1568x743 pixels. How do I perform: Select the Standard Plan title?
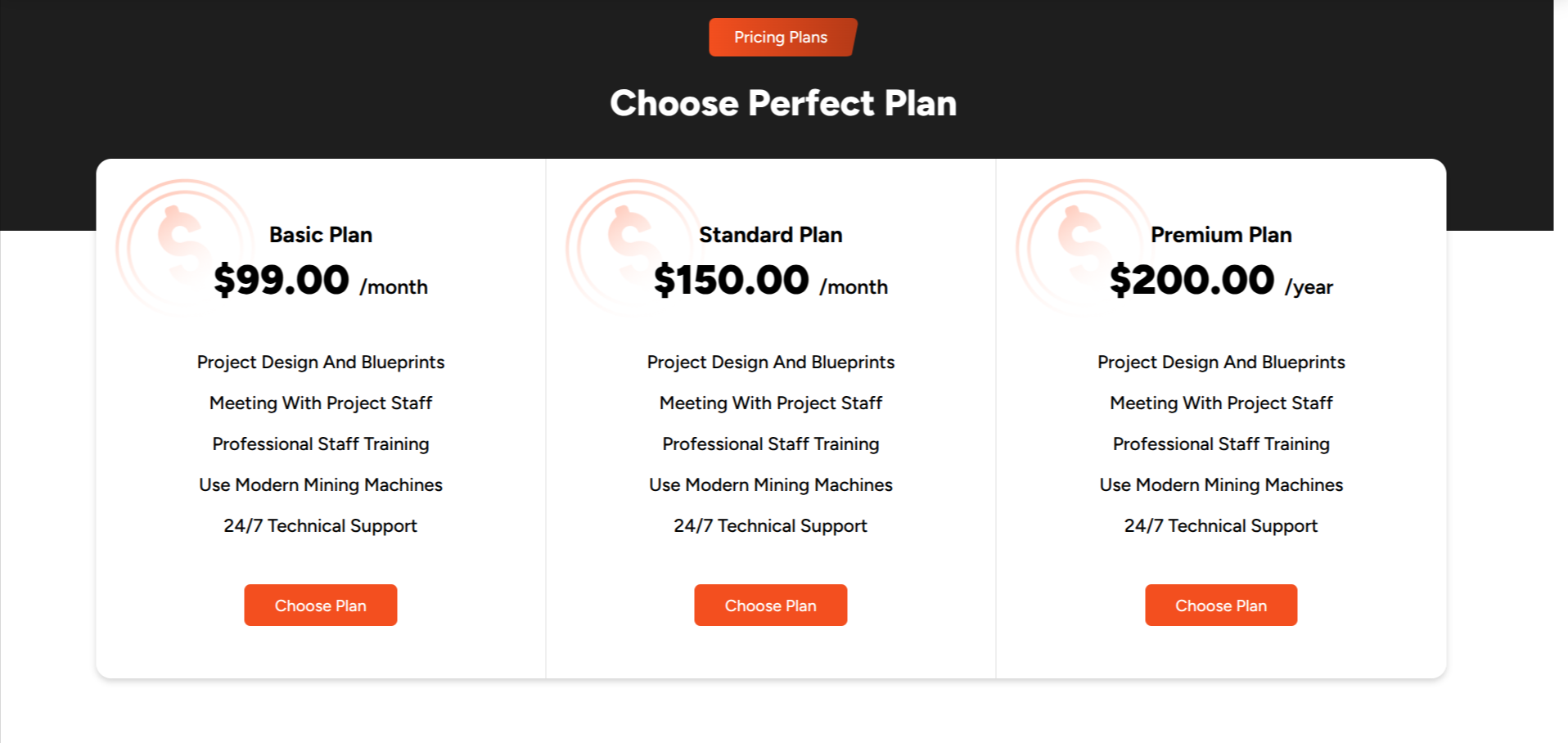point(770,235)
